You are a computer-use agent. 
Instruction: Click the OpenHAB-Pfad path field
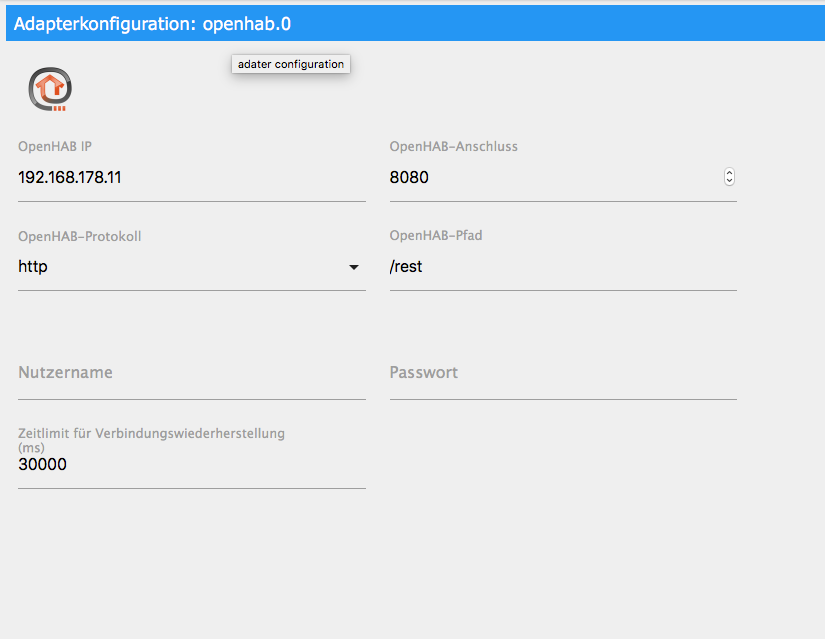click(563, 267)
